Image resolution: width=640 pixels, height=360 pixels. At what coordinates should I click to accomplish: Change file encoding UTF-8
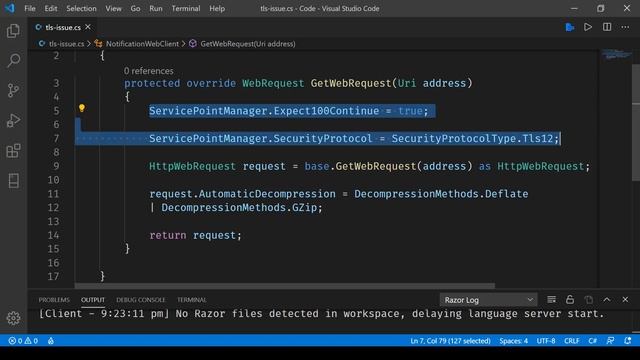[x=546, y=341]
